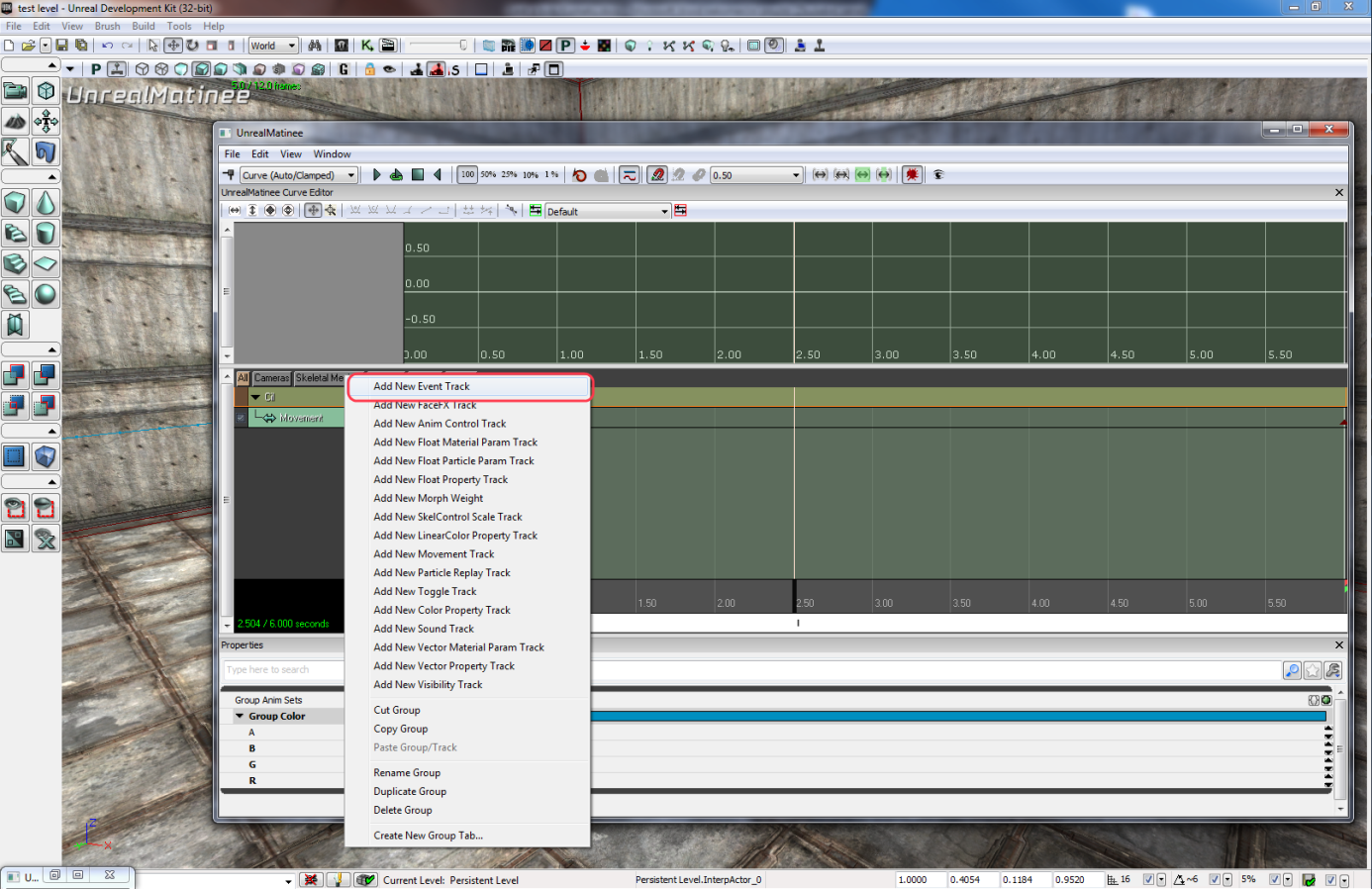Close the Curve Editor panel

[x=1339, y=193]
